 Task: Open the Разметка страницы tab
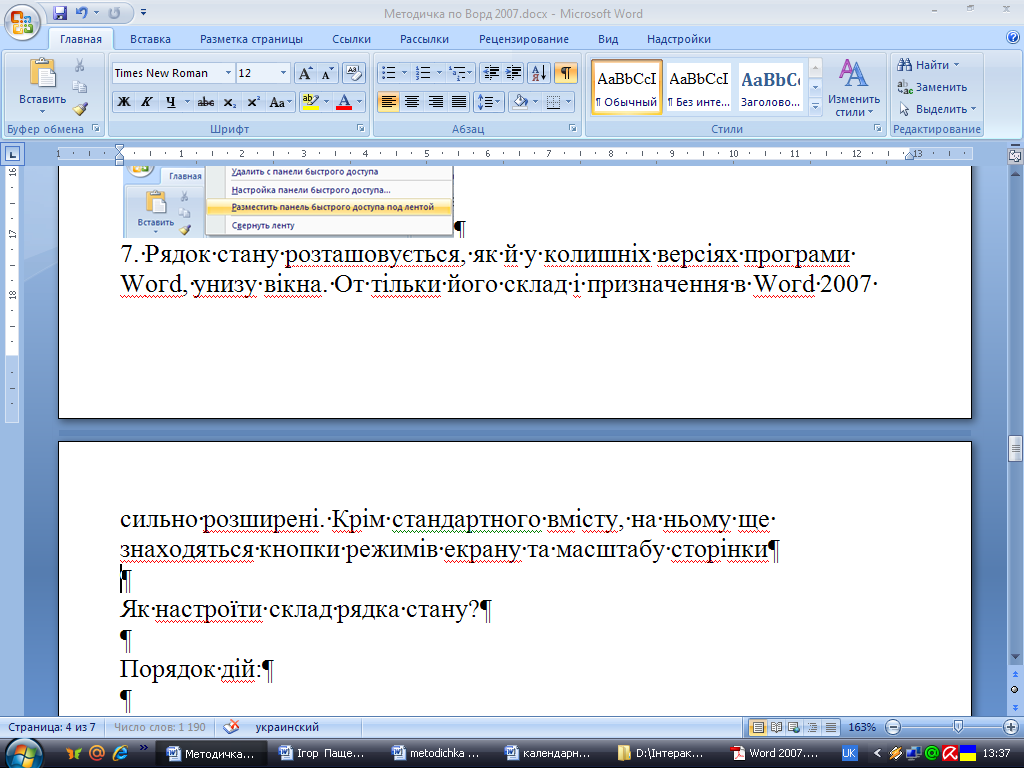(251, 39)
